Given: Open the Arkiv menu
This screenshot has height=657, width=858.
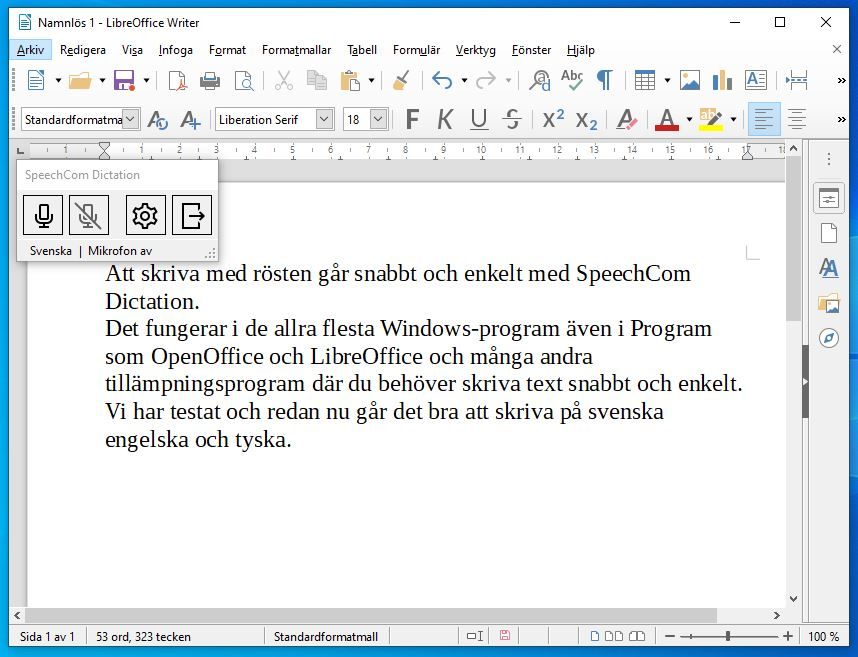Looking at the screenshot, I should tap(30, 50).
